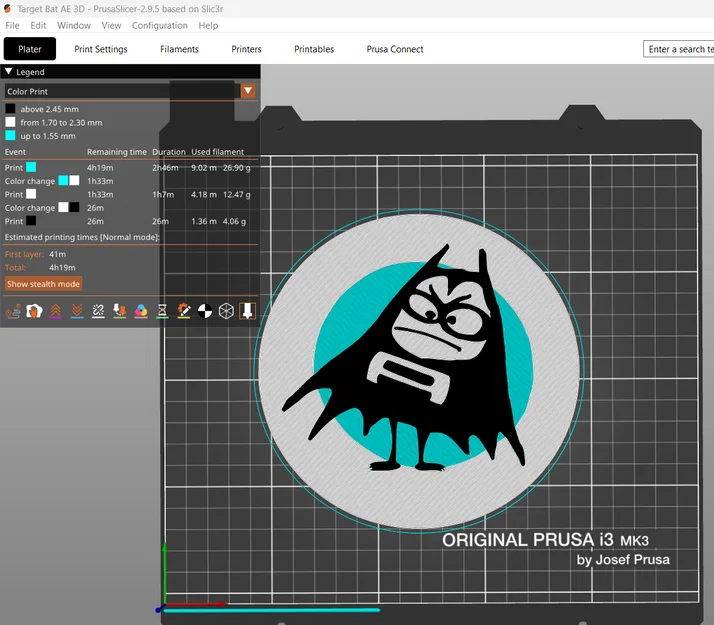This screenshot has height=625, width=714.
Task: Open the View menu
Action: click(111, 25)
